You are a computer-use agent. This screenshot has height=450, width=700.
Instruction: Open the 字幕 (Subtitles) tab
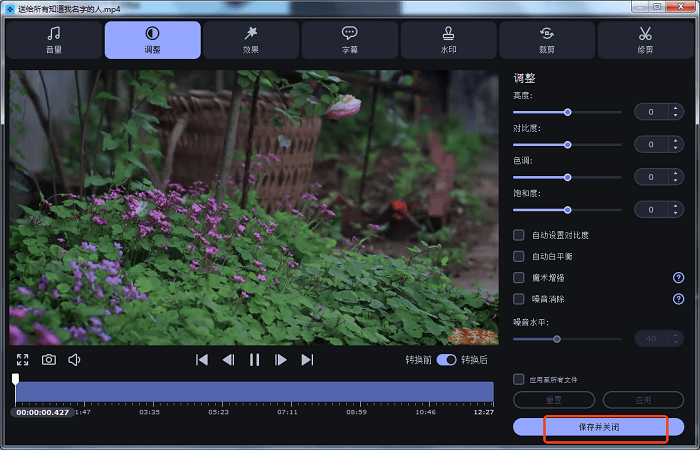pos(350,40)
